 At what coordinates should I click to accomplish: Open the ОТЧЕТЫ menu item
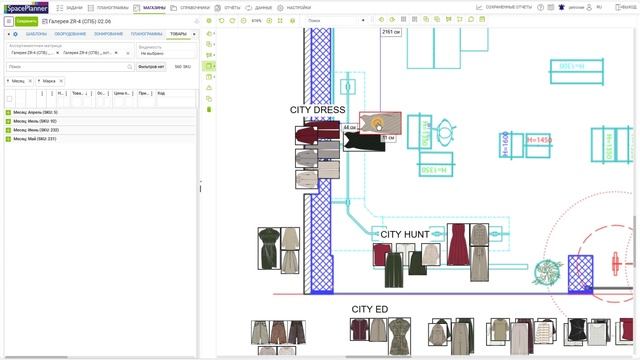[227, 8]
